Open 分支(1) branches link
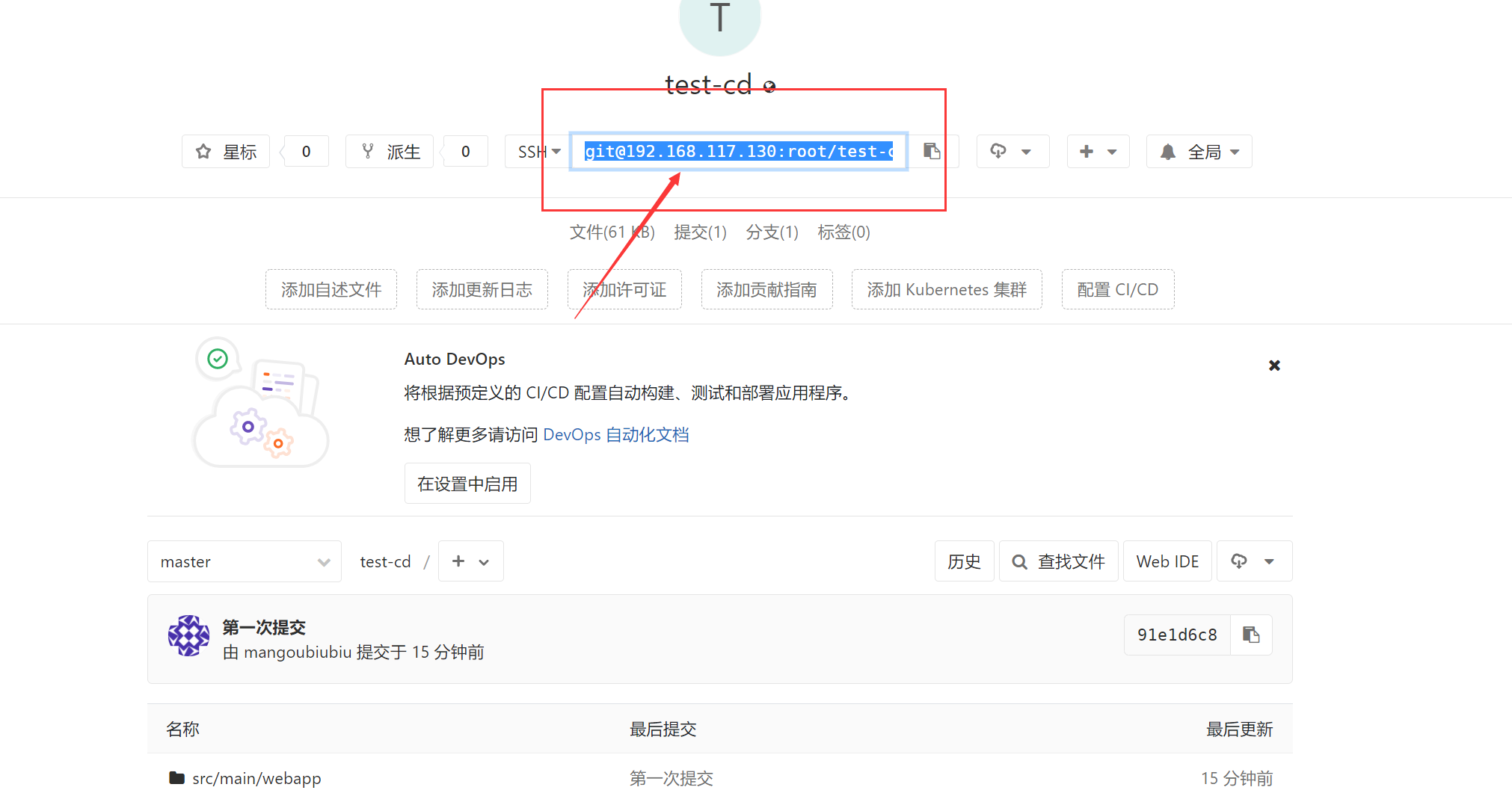 click(772, 232)
